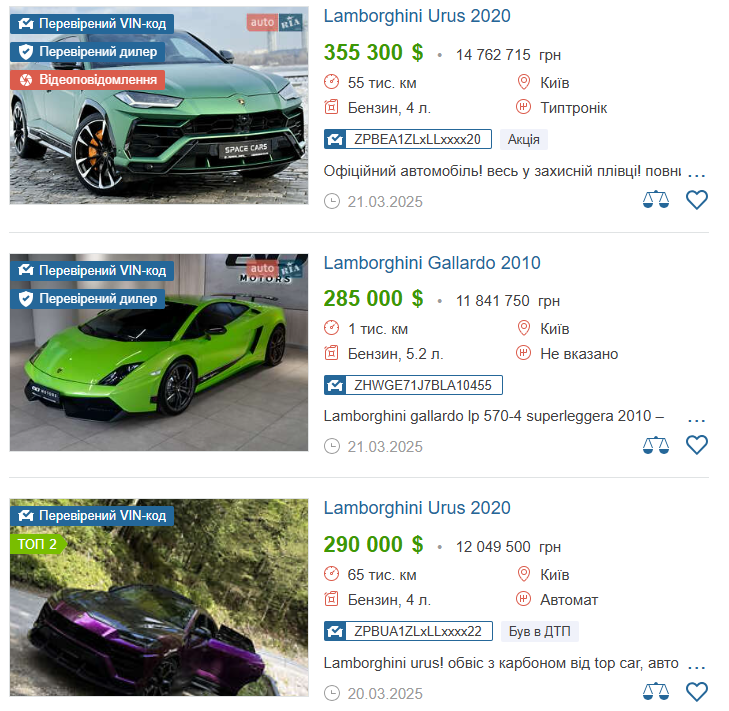Click Перевірений дилер badge on Gallardo photo

pyautogui.click(x=87, y=299)
